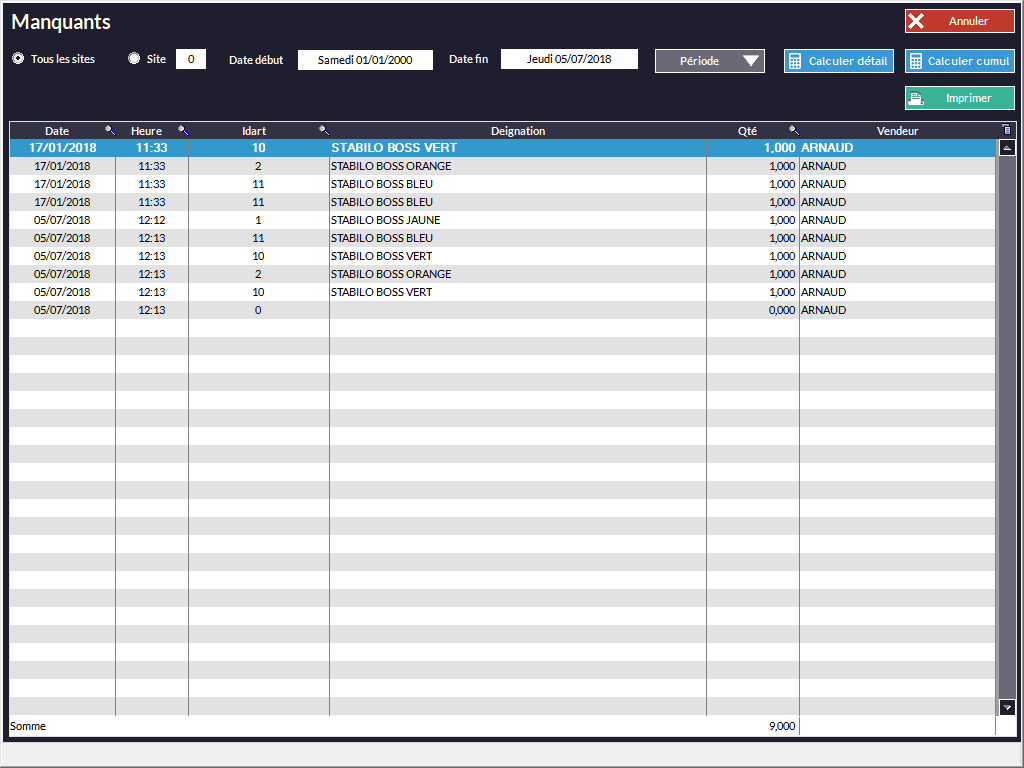Click the calculator icon on Calculer détail
Image resolution: width=1024 pixels, height=768 pixels.
click(795, 61)
